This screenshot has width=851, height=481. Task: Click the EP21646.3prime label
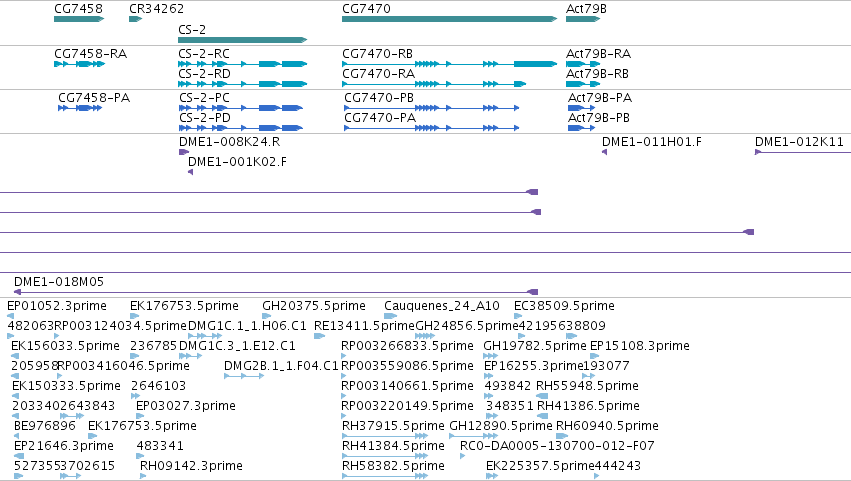click(64, 446)
